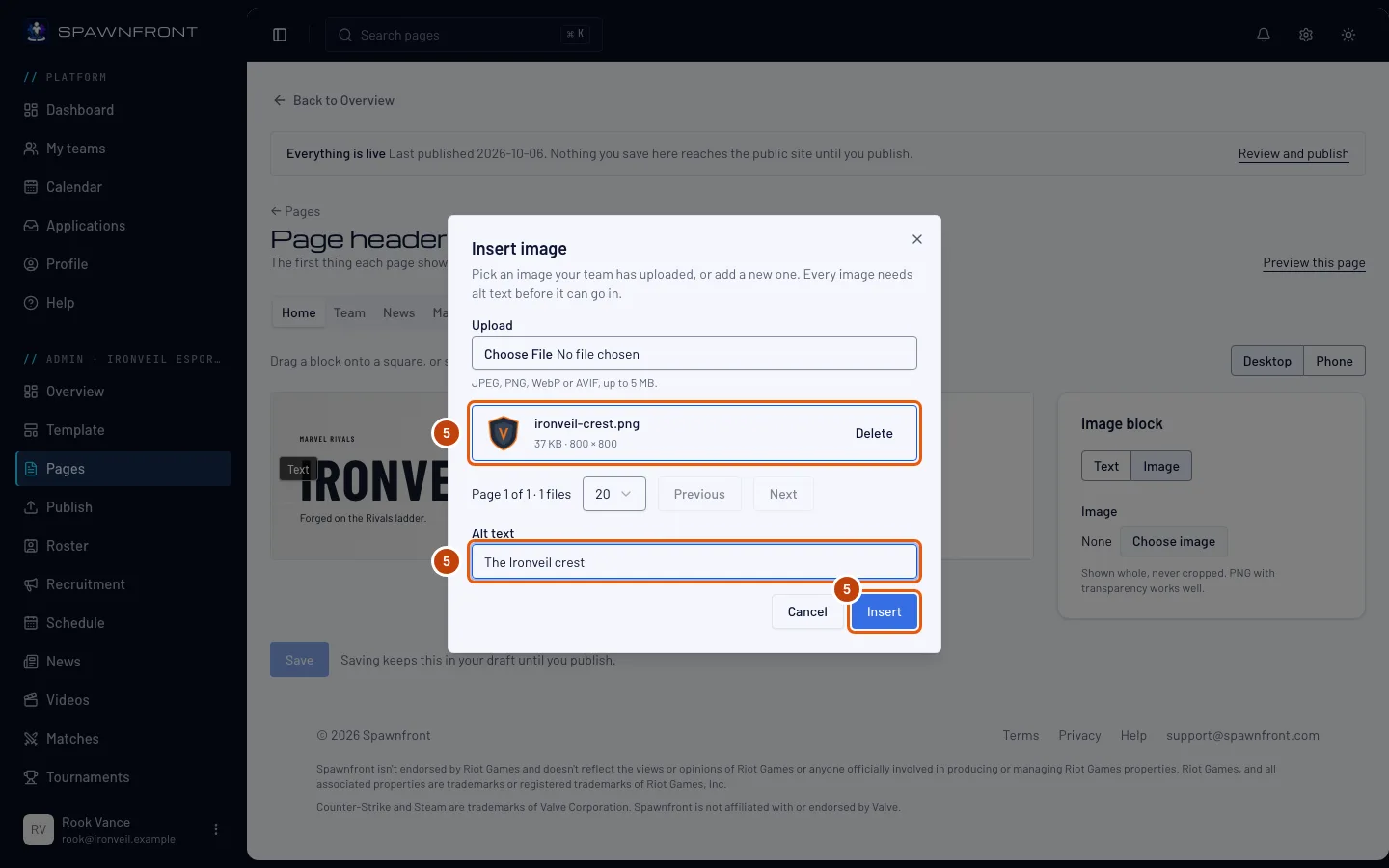Open Publish in admin sidebar

coord(123,507)
